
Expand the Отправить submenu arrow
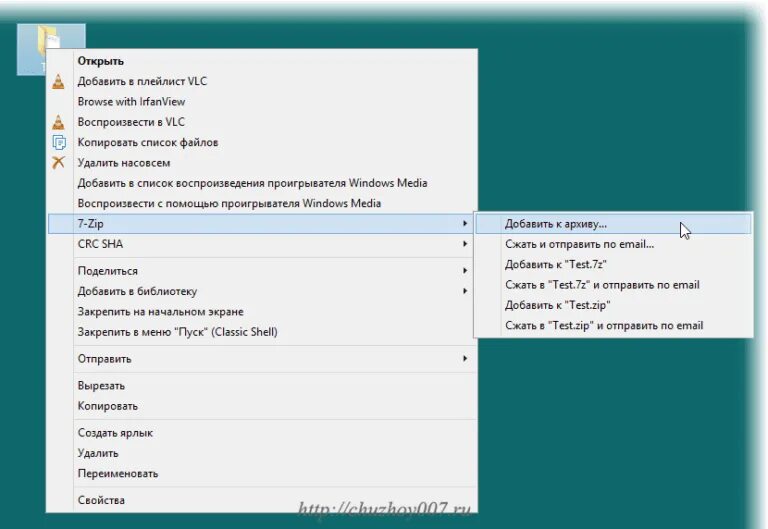pos(464,359)
